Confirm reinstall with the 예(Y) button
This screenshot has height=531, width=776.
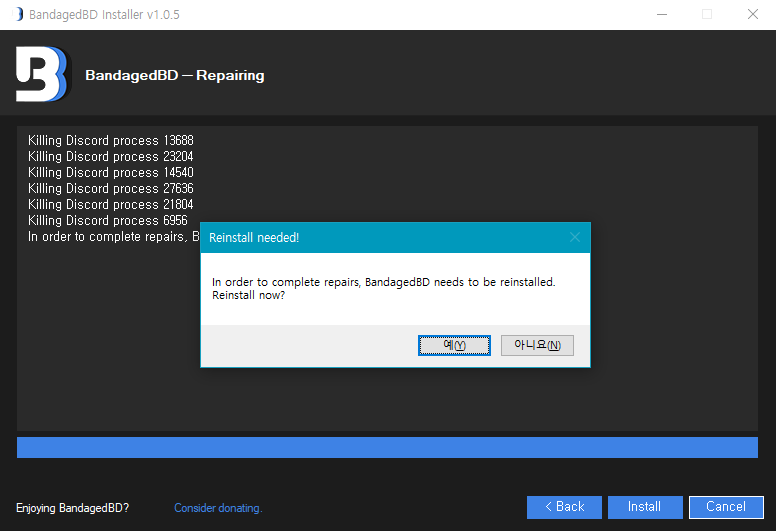454,345
